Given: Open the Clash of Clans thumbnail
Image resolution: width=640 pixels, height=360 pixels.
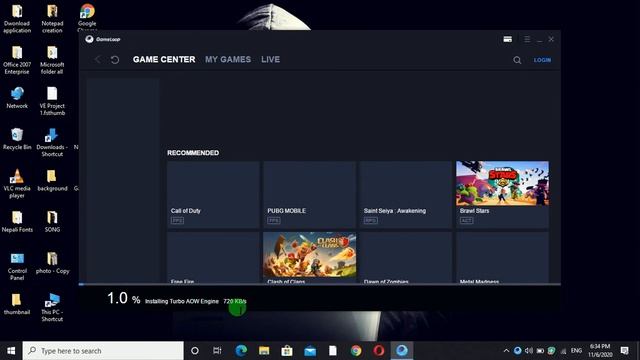Looking at the screenshot, I should (309, 255).
